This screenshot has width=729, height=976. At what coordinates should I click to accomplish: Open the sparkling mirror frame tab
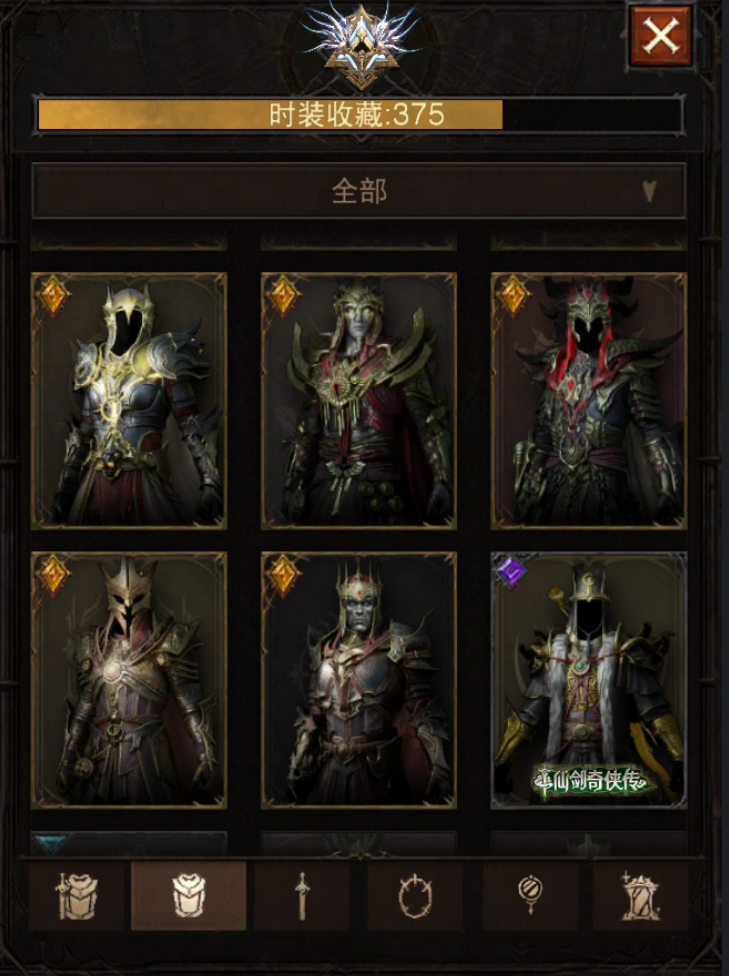point(640,896)
